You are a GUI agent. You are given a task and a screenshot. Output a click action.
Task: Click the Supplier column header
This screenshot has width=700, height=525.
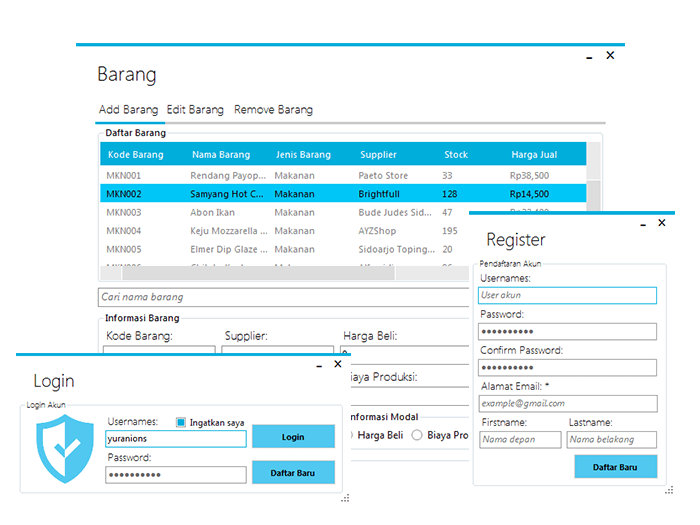[x=378, y=154]
